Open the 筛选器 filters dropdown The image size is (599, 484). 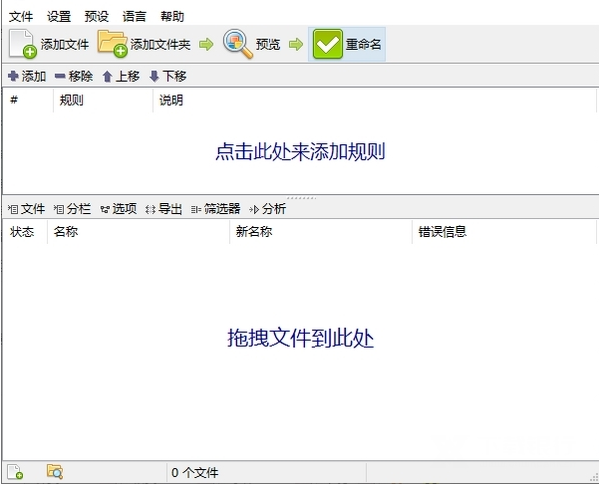215,209
